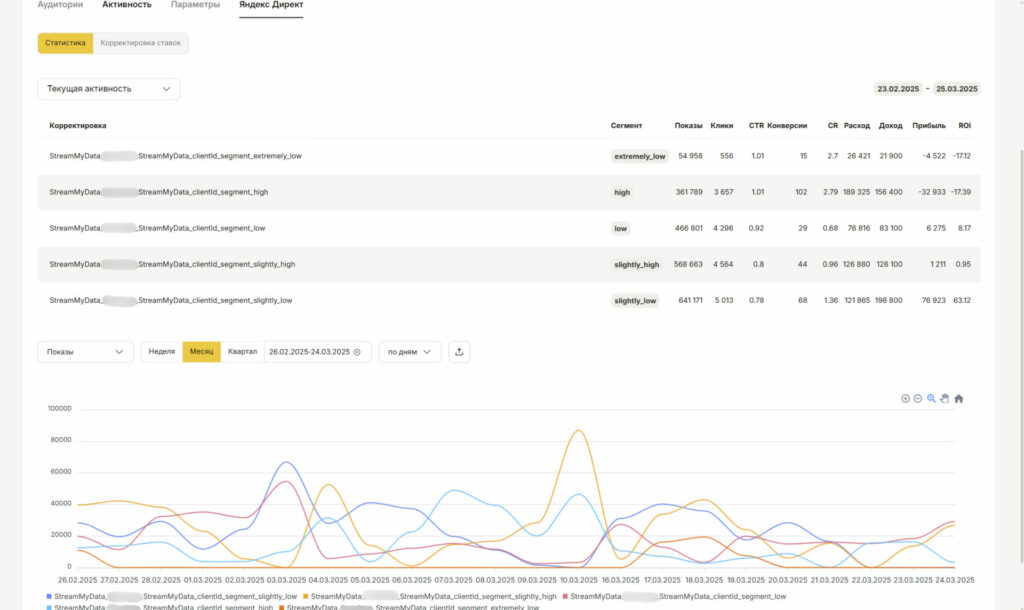Select the Яндекс Директ tab
The width and height of the screenshot is (1024, 610).
[271, 5]
